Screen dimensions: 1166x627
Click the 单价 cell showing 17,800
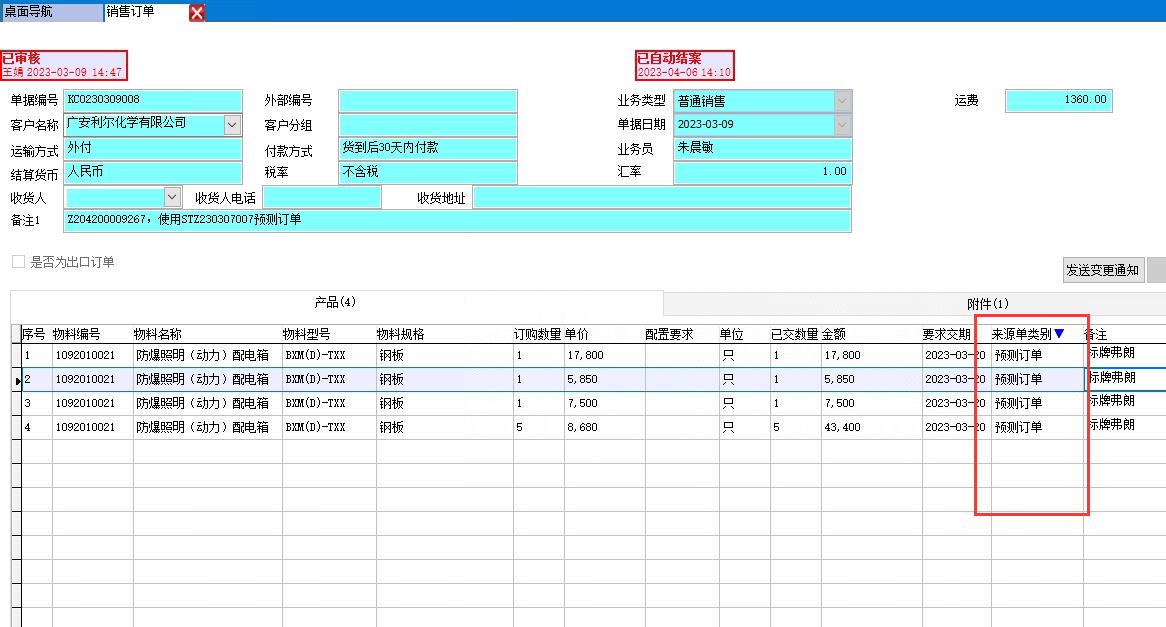click(603, 355)
